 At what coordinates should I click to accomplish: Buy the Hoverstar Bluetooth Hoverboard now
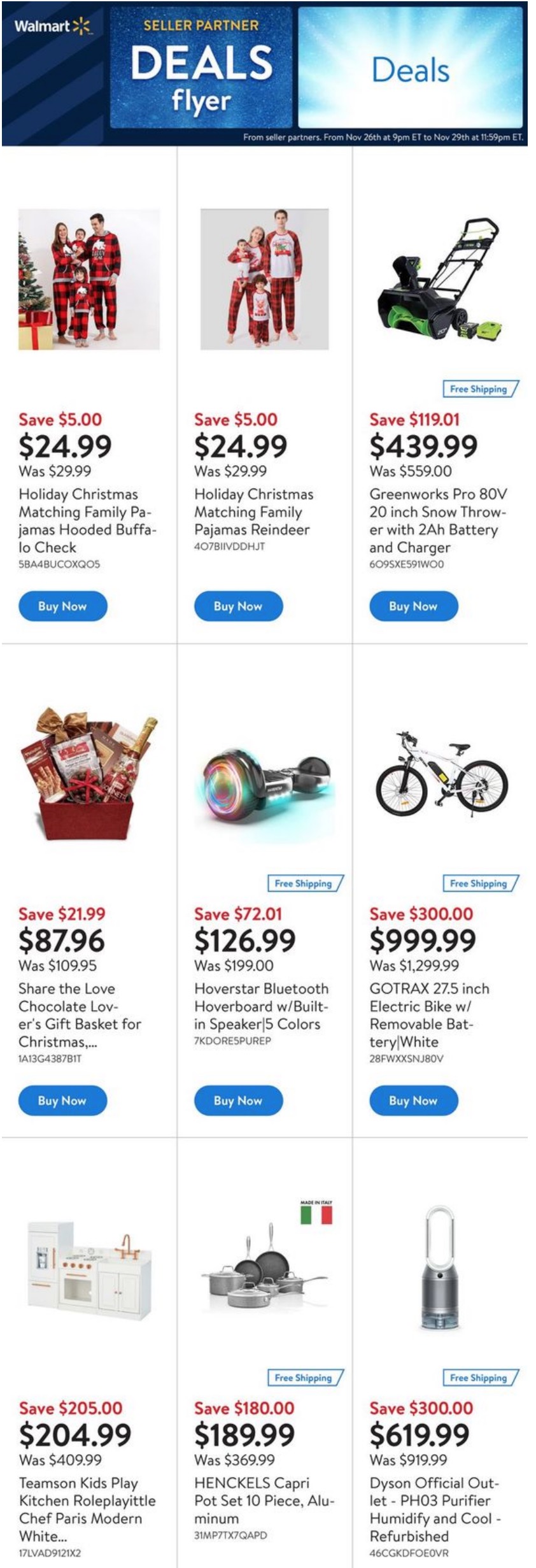(x=238, y=1100)
